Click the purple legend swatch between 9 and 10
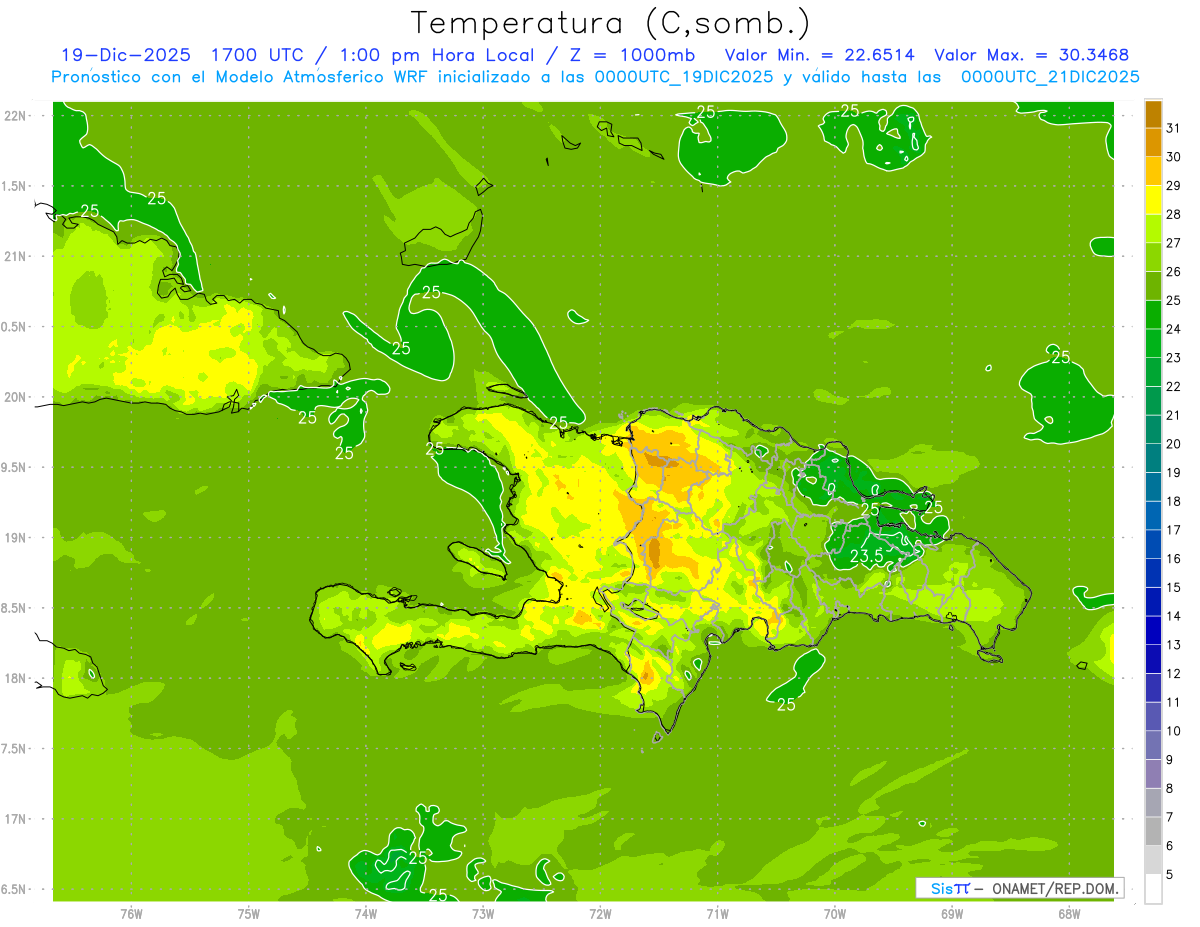Viewport: 1200px width, 927px height. (1153, 745)
